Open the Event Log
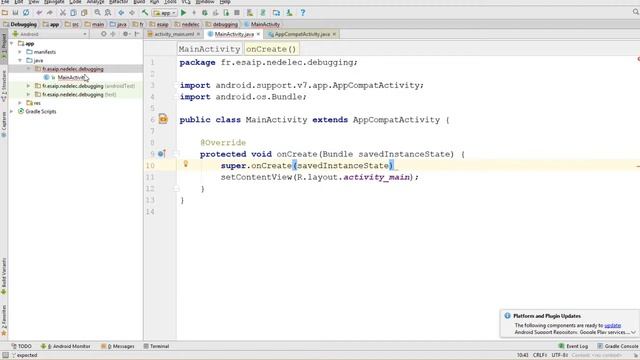The height and width of the screenshot is (360, 640). (x=573, y=346)
